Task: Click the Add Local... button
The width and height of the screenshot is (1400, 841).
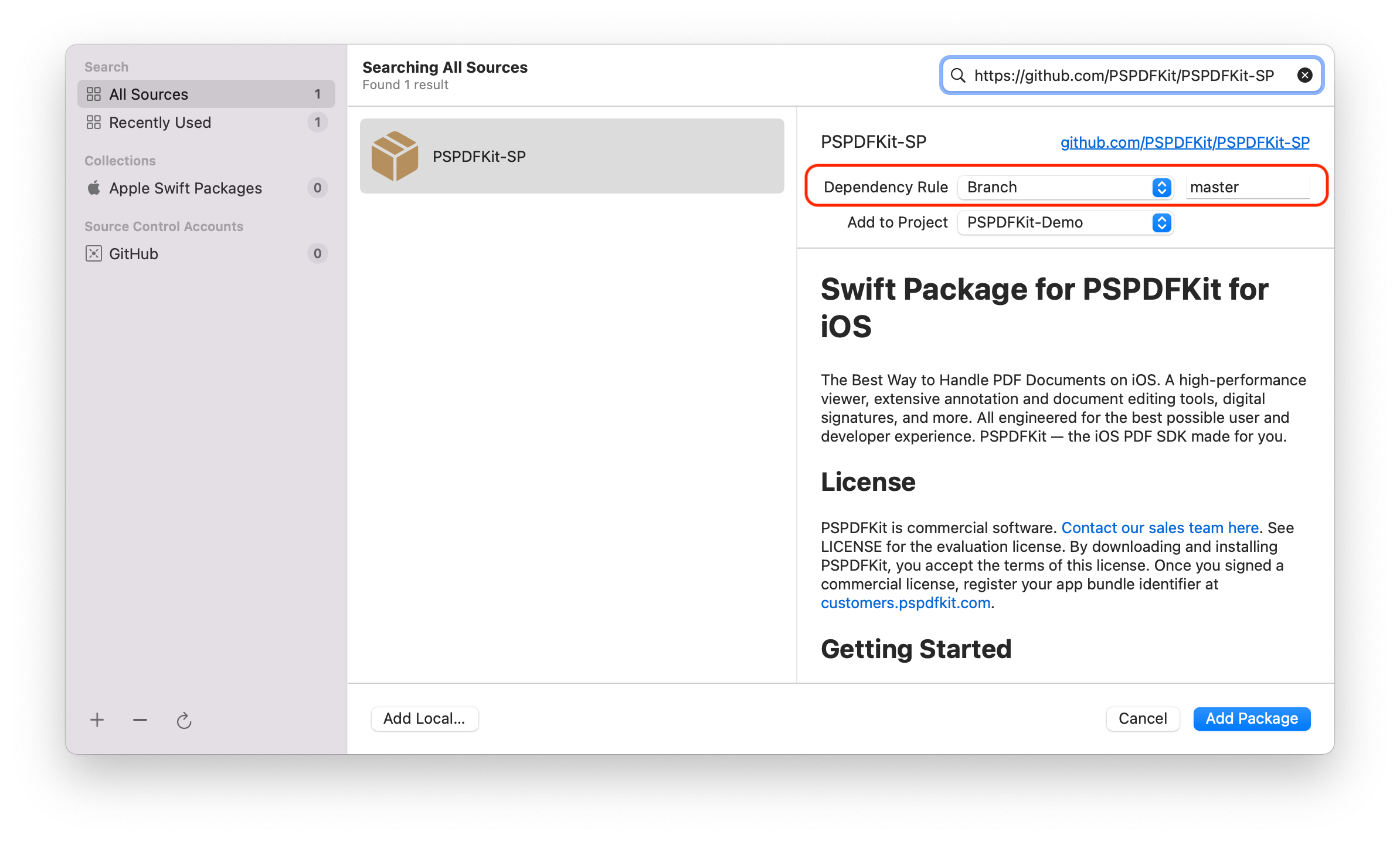Action: [x=424, y=718]
